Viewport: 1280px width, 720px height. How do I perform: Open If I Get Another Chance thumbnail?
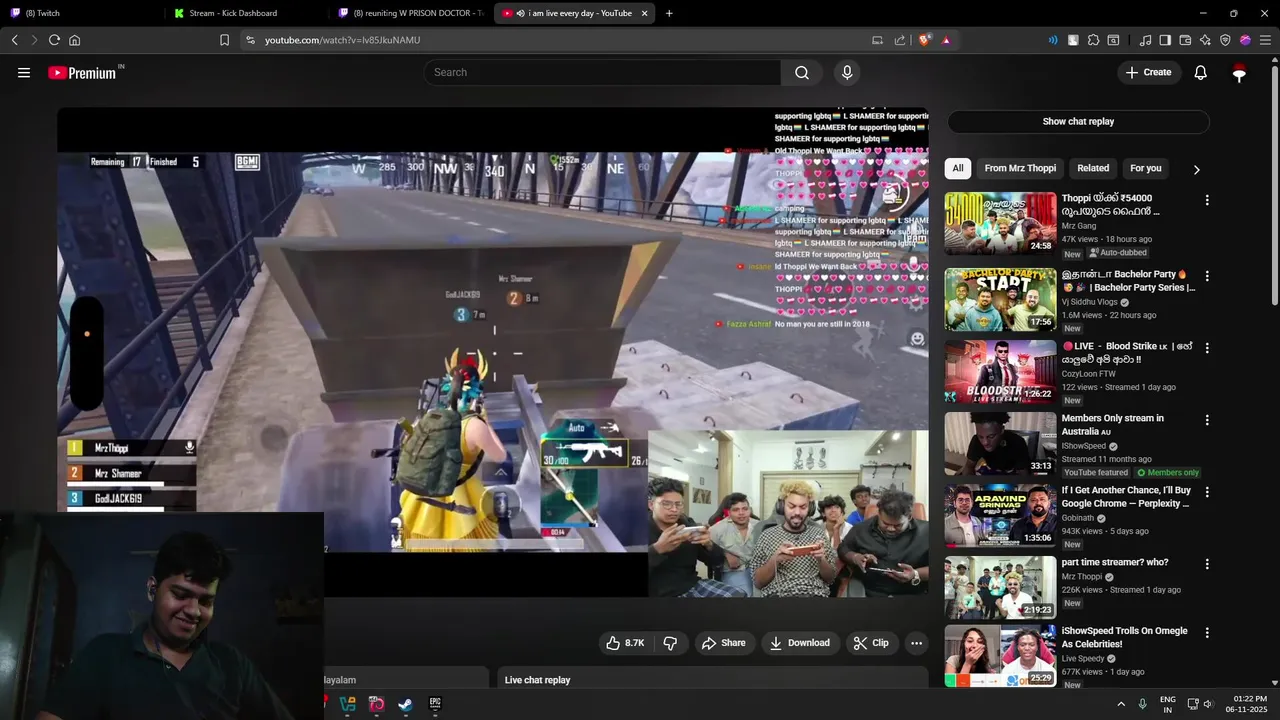click(1000, 515)
